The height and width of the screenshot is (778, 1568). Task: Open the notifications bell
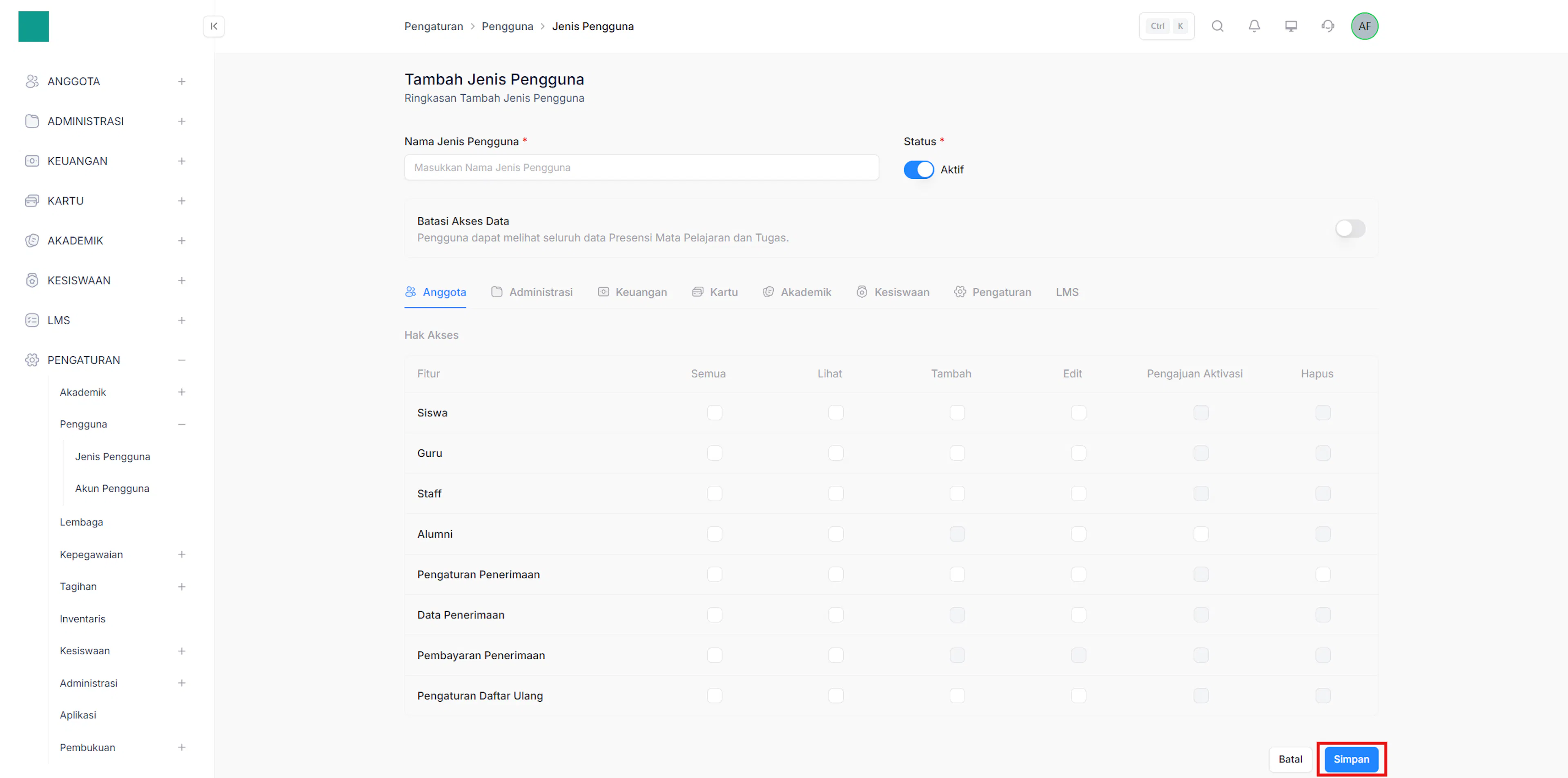pos(1254,26)
